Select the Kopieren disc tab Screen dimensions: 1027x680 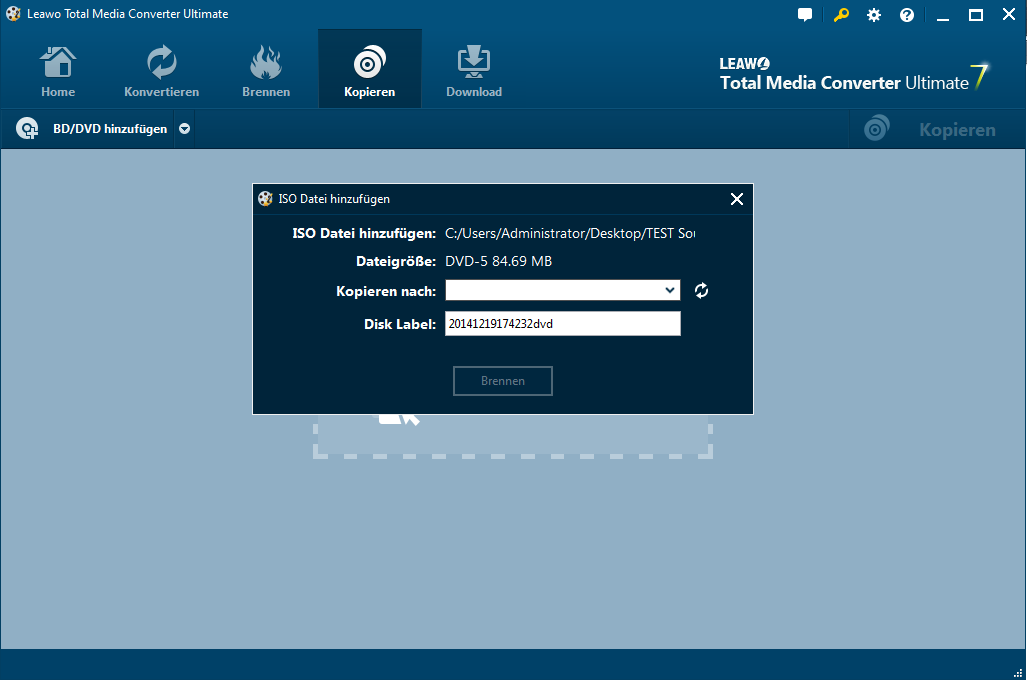point(369,70)
